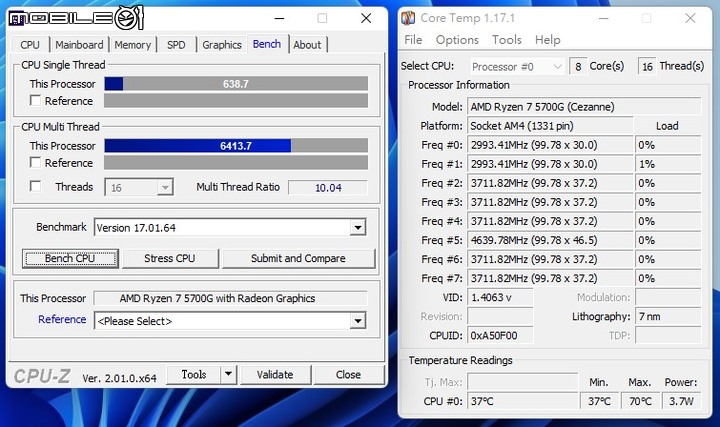This screenshot has width=720, height=427.
Task: Click the Lithography value 7 nm
Action: [668, 316]
